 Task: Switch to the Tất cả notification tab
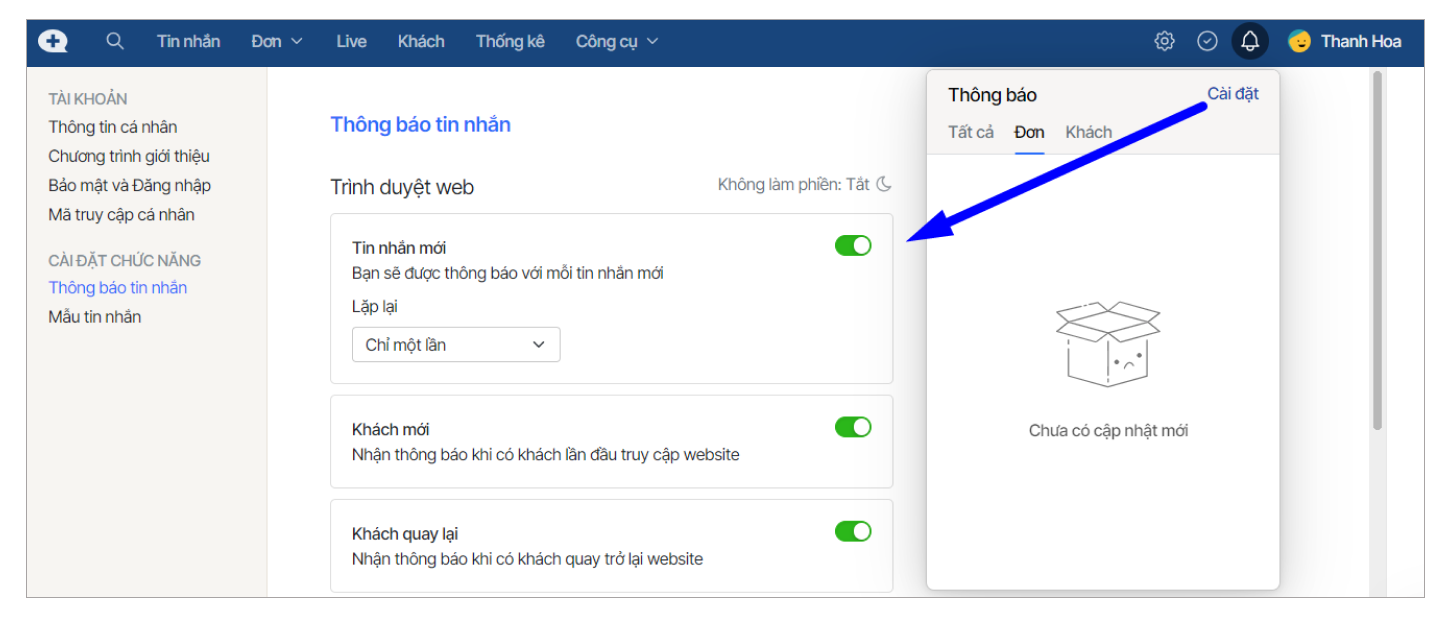[970, 132]
